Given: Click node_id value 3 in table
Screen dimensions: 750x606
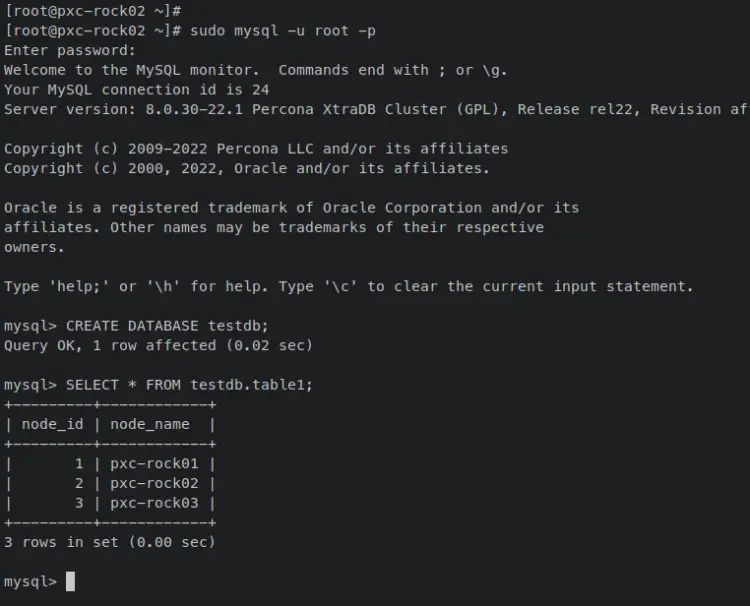Looking at the screenshot, I should pyautogui.click(x=79, y=503).
